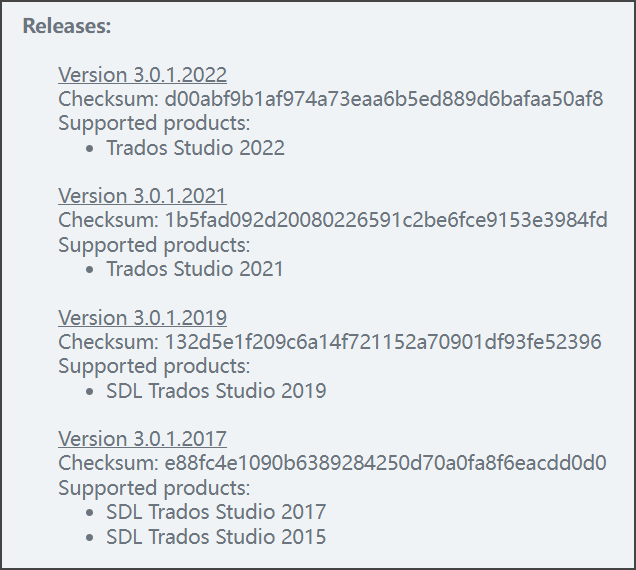Image resolution: width=636 pixels, height=570 pixels.
Task: Click the Releases heading
Action: coord(67,26)
